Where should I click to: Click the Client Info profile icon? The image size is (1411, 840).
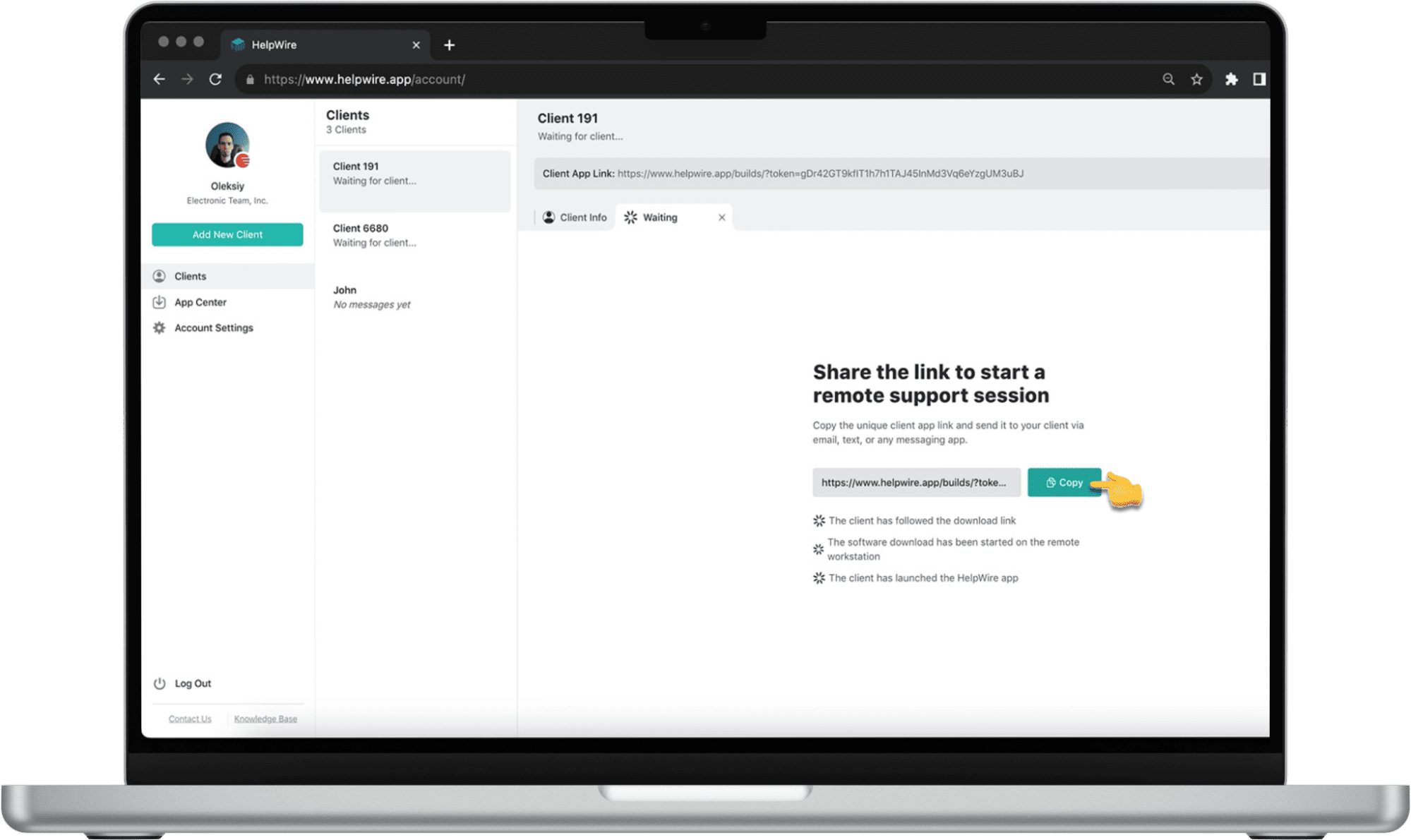click(x=548, y=217)
